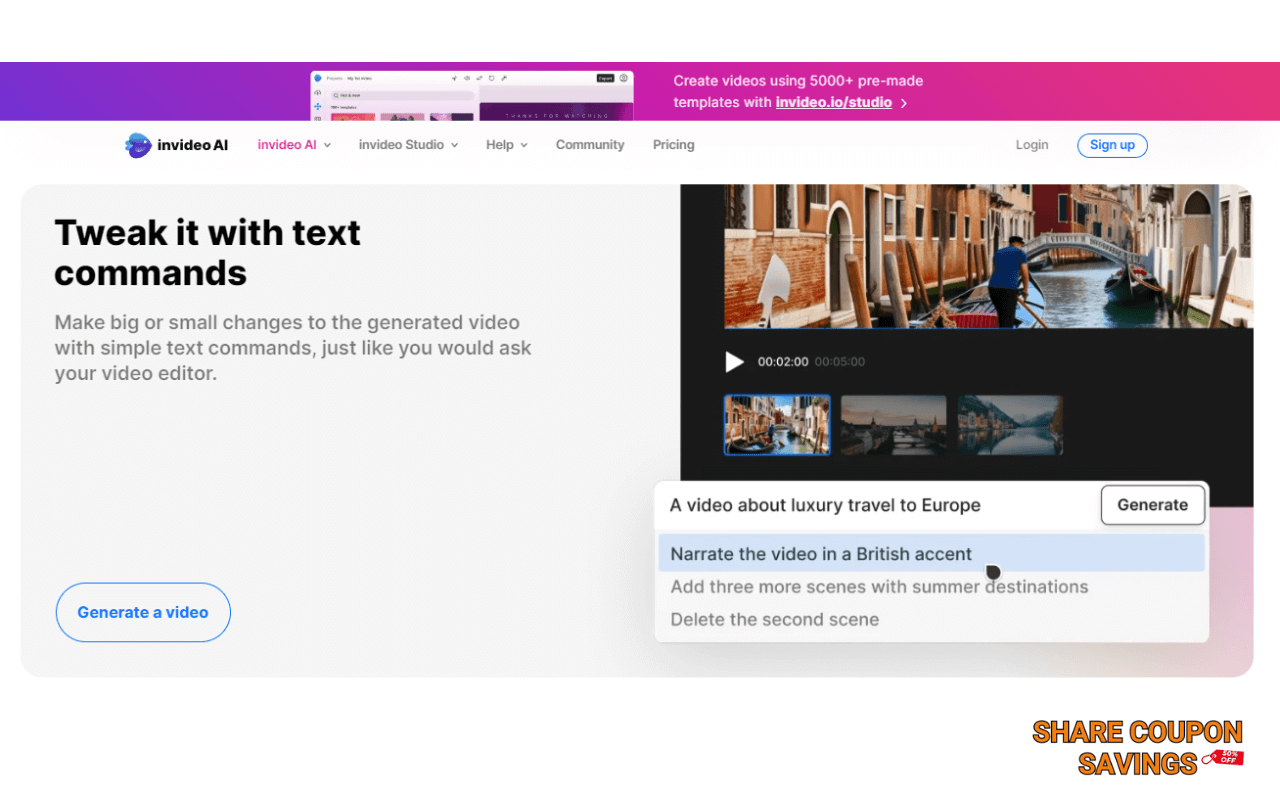Click the Studio editor preview image in banner
1280x800 pixels.
tap(472, 96)
